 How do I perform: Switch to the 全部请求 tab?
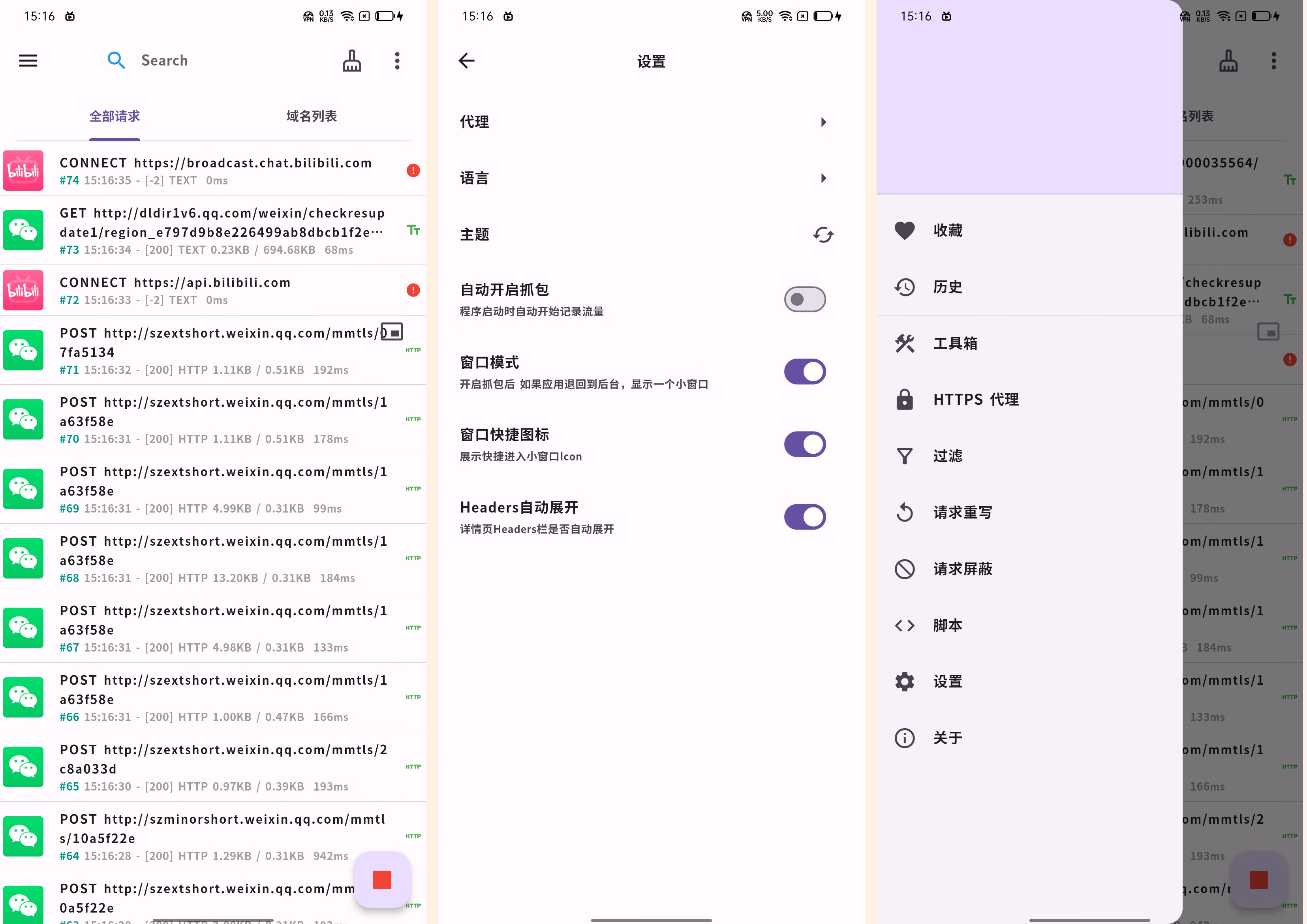115,117
